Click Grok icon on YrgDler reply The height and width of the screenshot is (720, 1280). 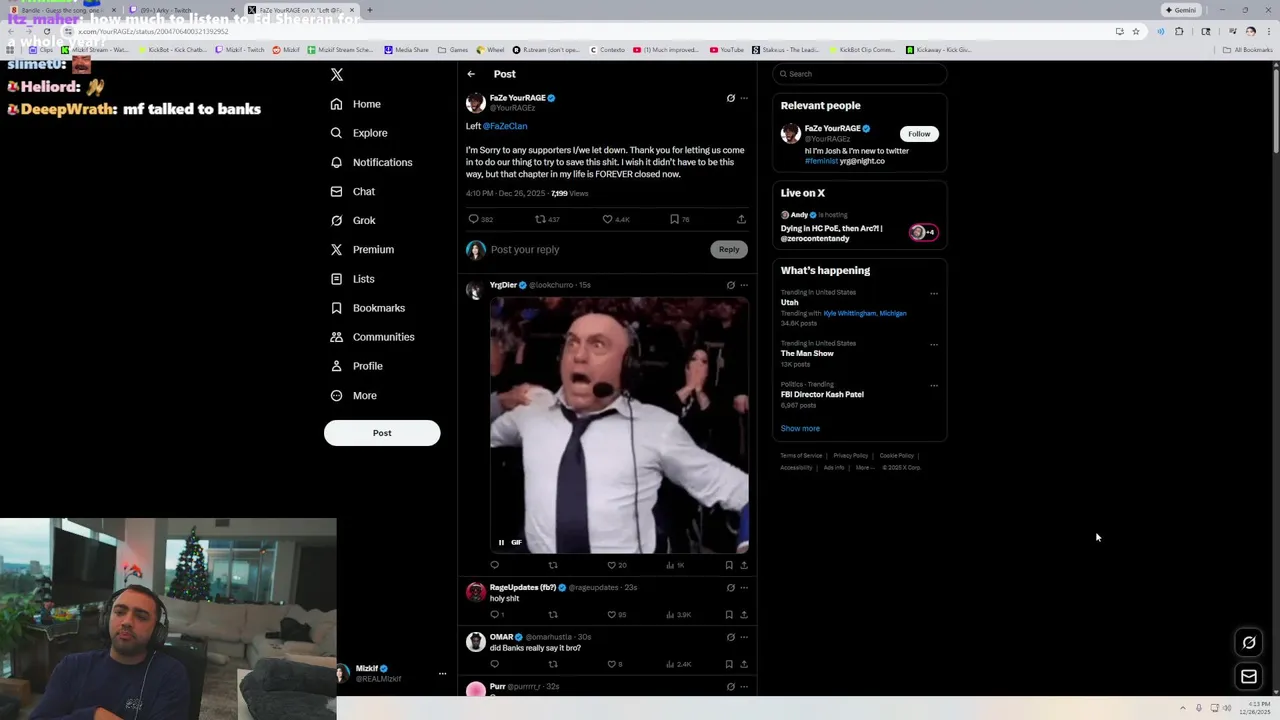coord(730,285)
